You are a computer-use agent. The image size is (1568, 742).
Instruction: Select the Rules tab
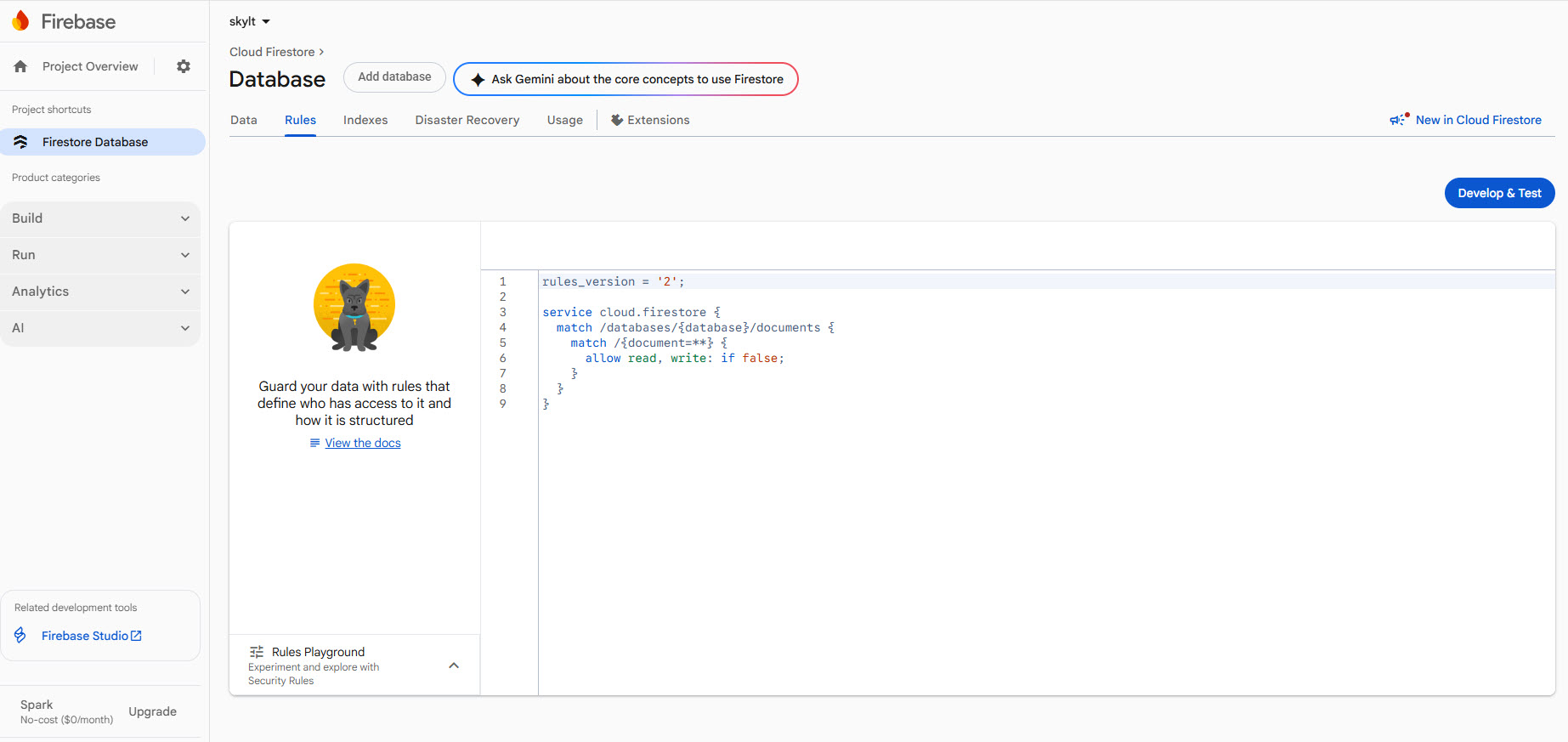point(300,120)
